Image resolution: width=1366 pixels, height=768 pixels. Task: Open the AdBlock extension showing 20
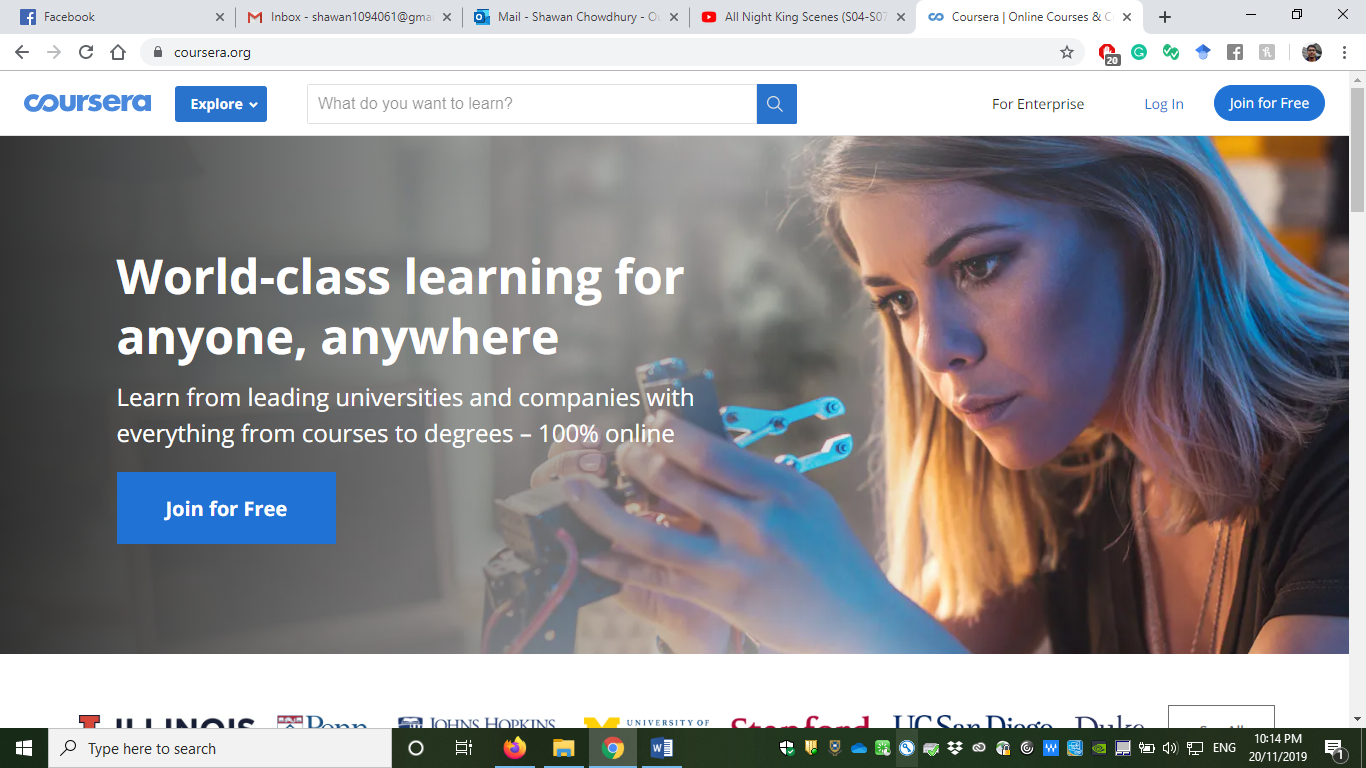click(1108, 53)
